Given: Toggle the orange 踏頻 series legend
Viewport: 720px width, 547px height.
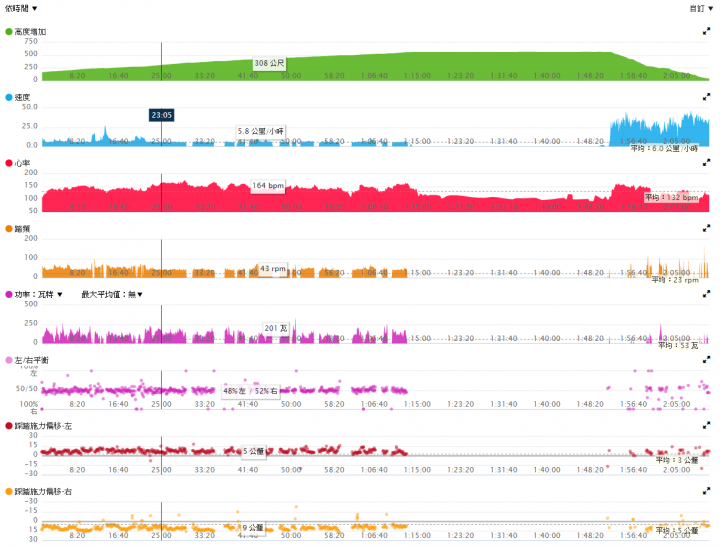Looking at the screenshot, I should tap(17, 229).
